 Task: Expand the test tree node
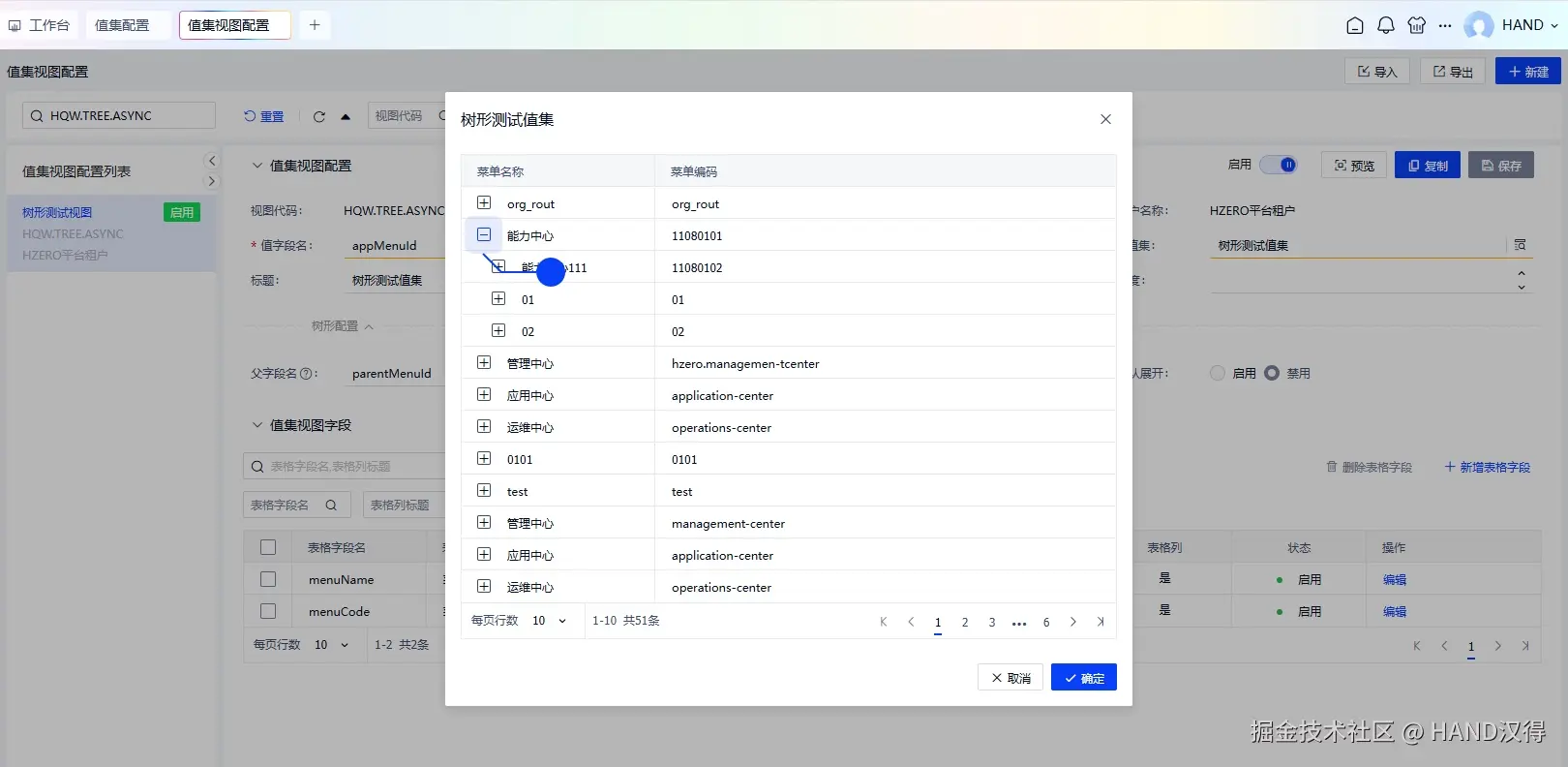click(484, 490)
